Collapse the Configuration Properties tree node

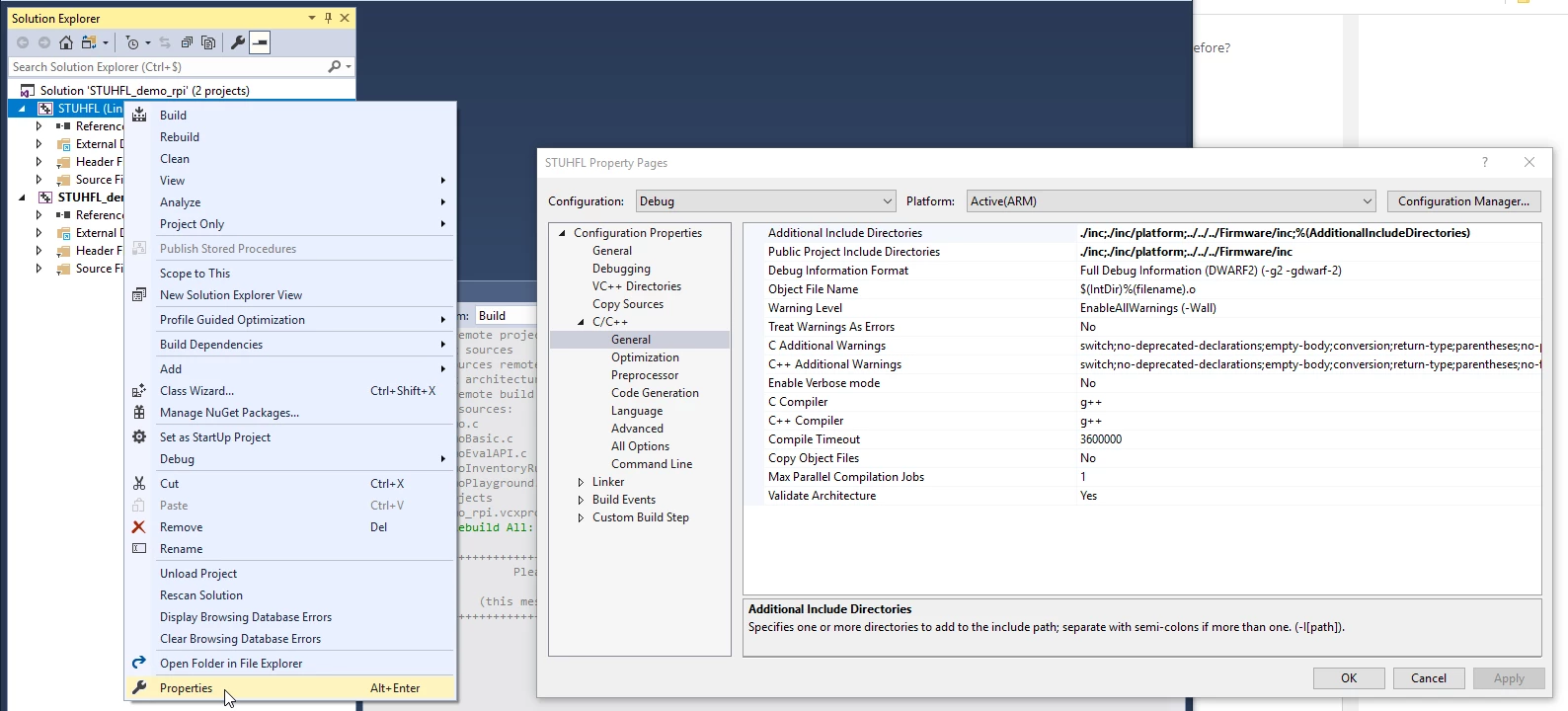tap(563, 233)
